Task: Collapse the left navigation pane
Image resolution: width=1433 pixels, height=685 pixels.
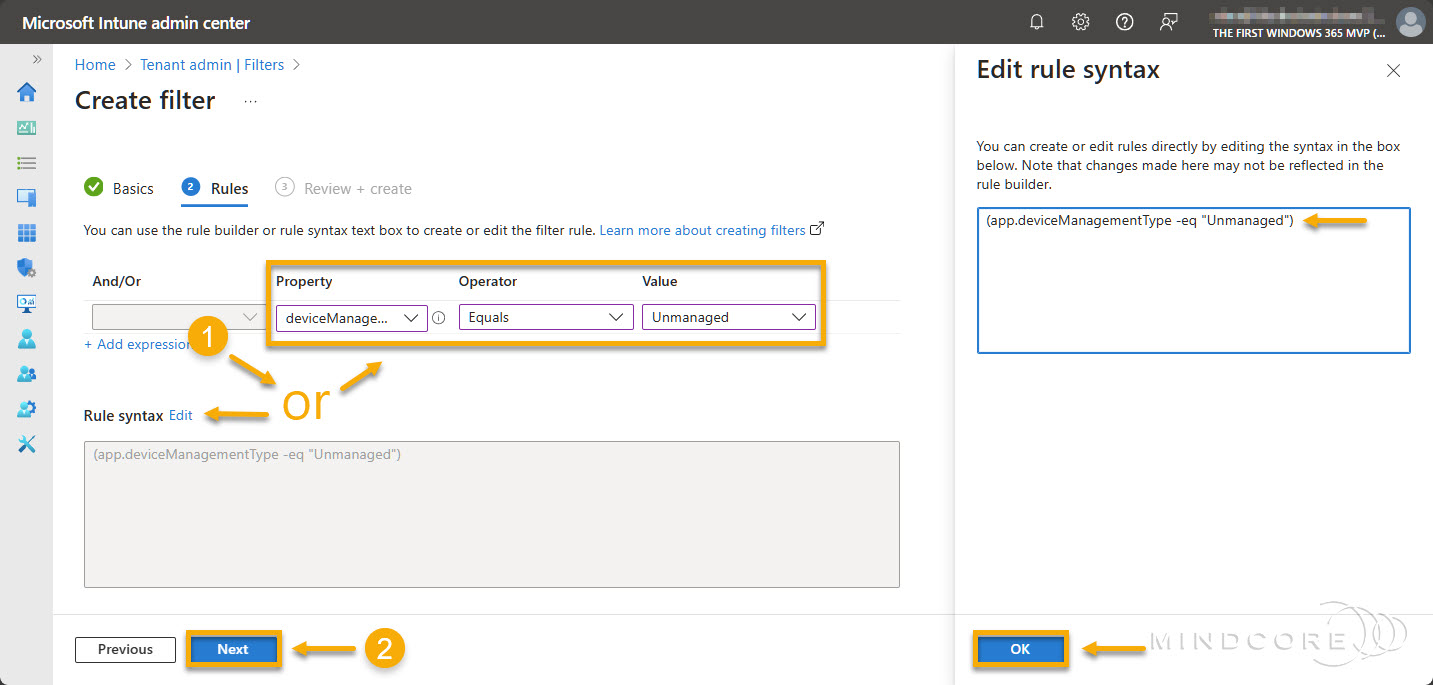Action: pyautogui.click(x=36, y=57)
